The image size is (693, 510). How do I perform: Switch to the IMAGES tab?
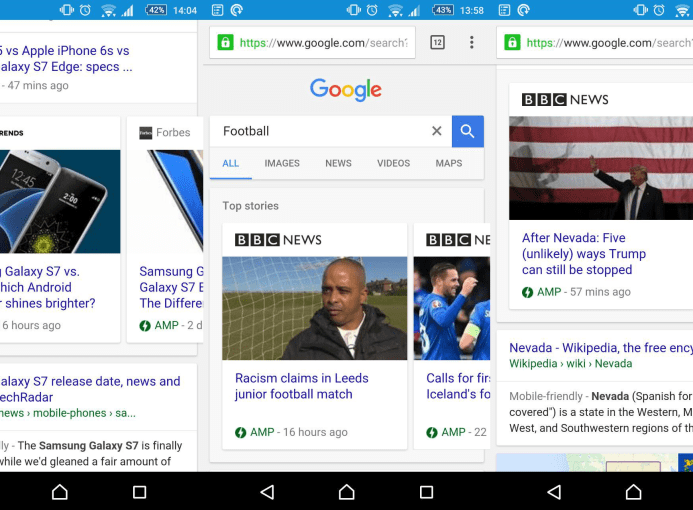click(282, 164)
